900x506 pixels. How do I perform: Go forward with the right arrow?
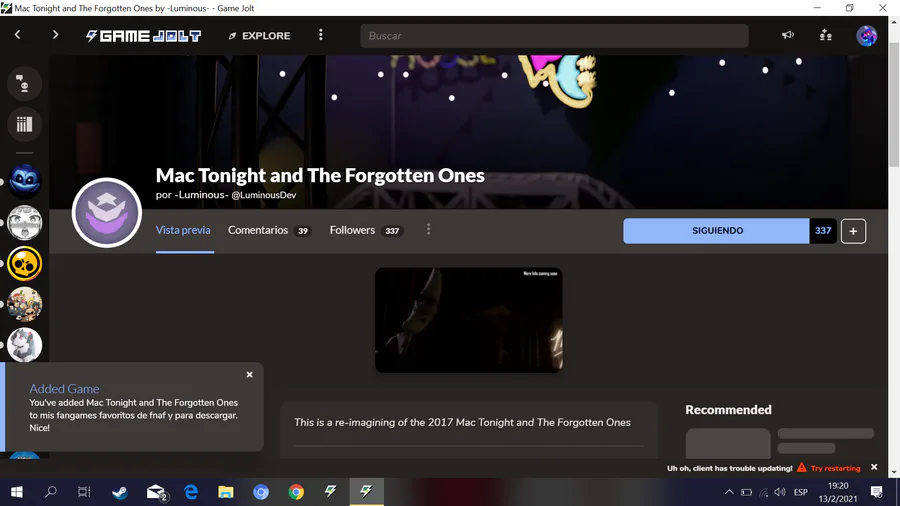point(55,35)
